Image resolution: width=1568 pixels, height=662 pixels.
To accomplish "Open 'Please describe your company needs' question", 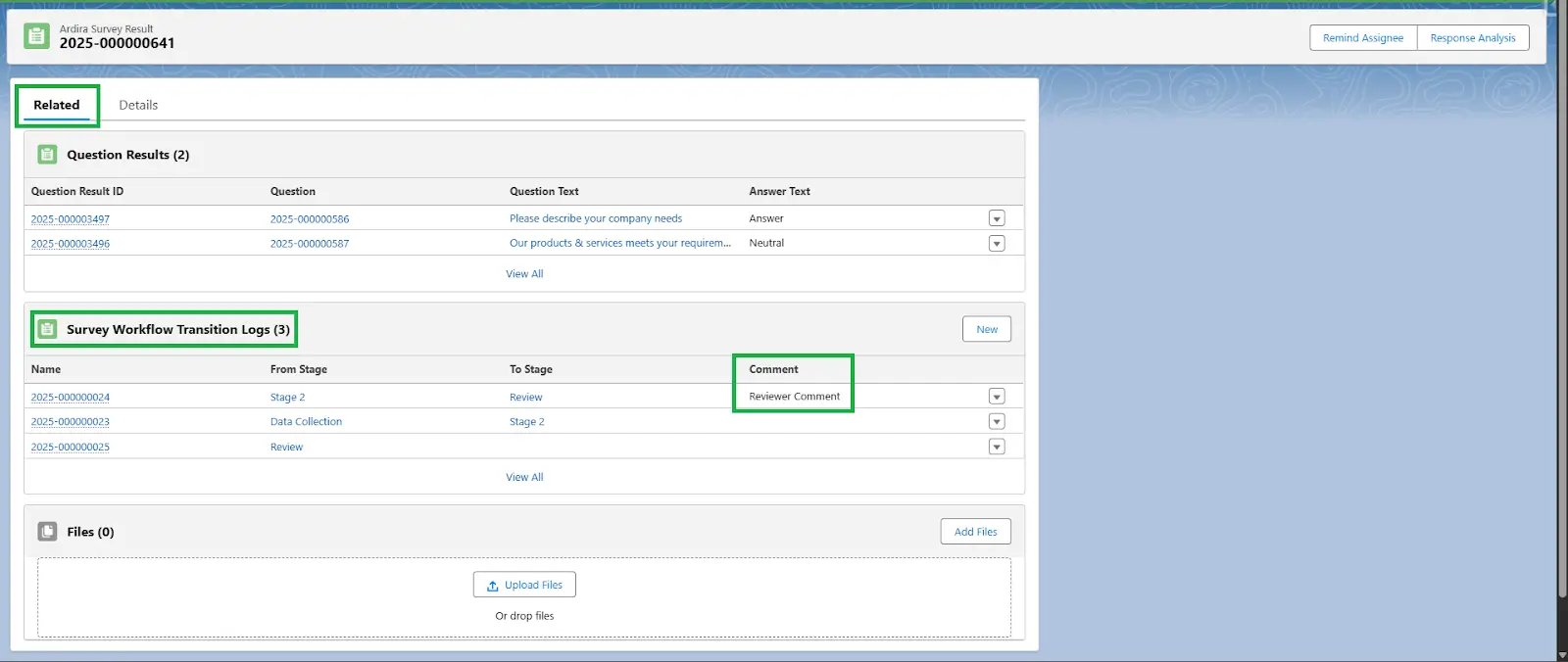I will (596, 218).
